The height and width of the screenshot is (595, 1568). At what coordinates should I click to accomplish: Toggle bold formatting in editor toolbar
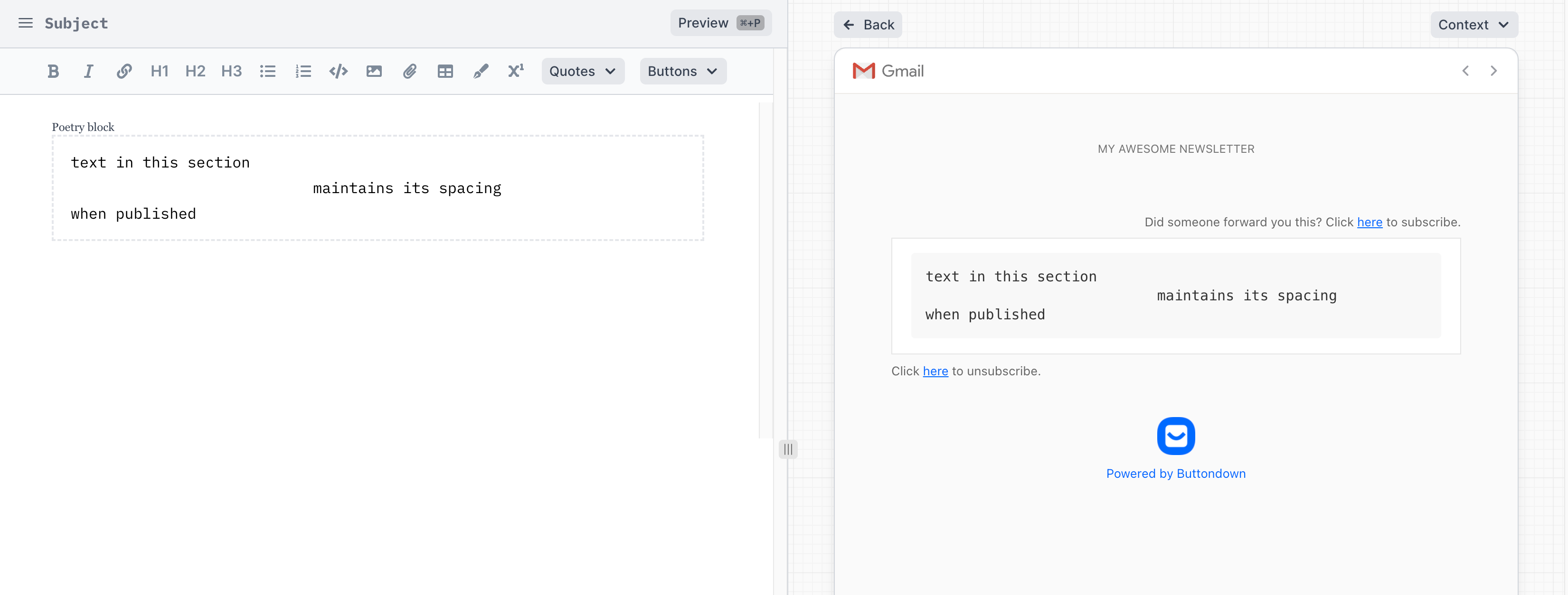[x=53, y=71]
